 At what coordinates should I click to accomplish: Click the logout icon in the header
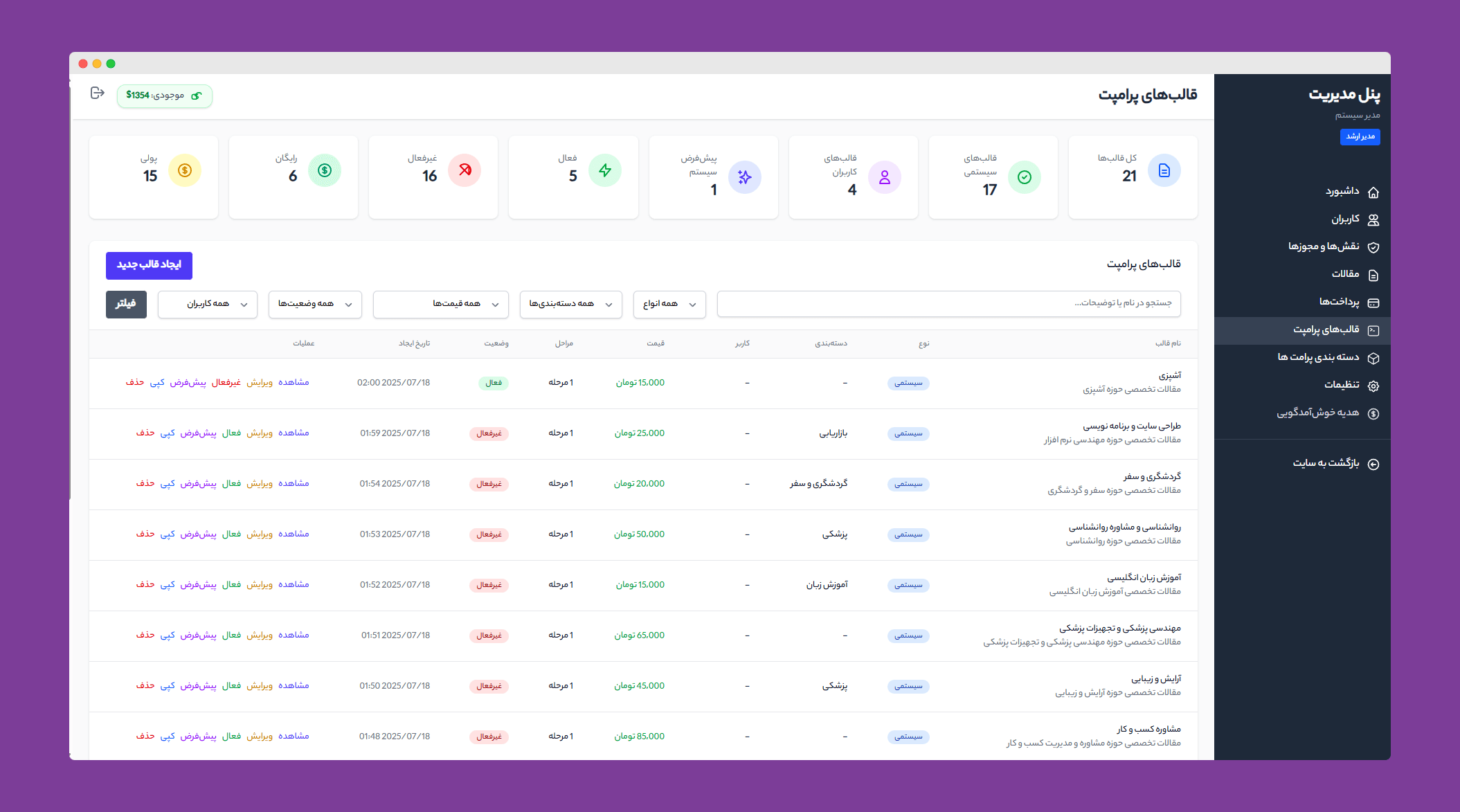[x=98, y=93]
